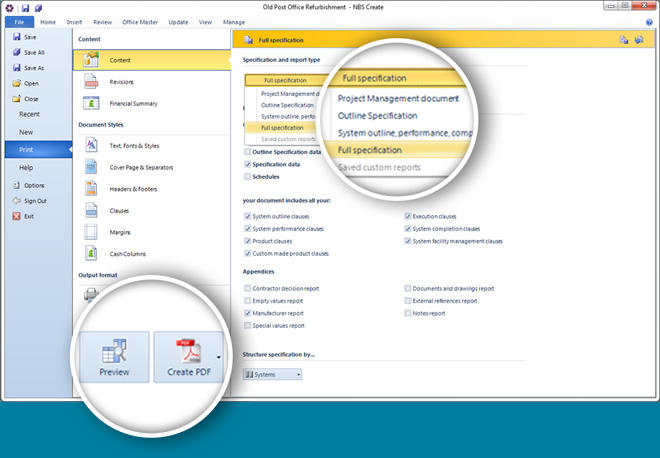Select the Headers & Footers icon
Image resolution: width=660 pixels, height=458 pixels.
click(92, 189)
